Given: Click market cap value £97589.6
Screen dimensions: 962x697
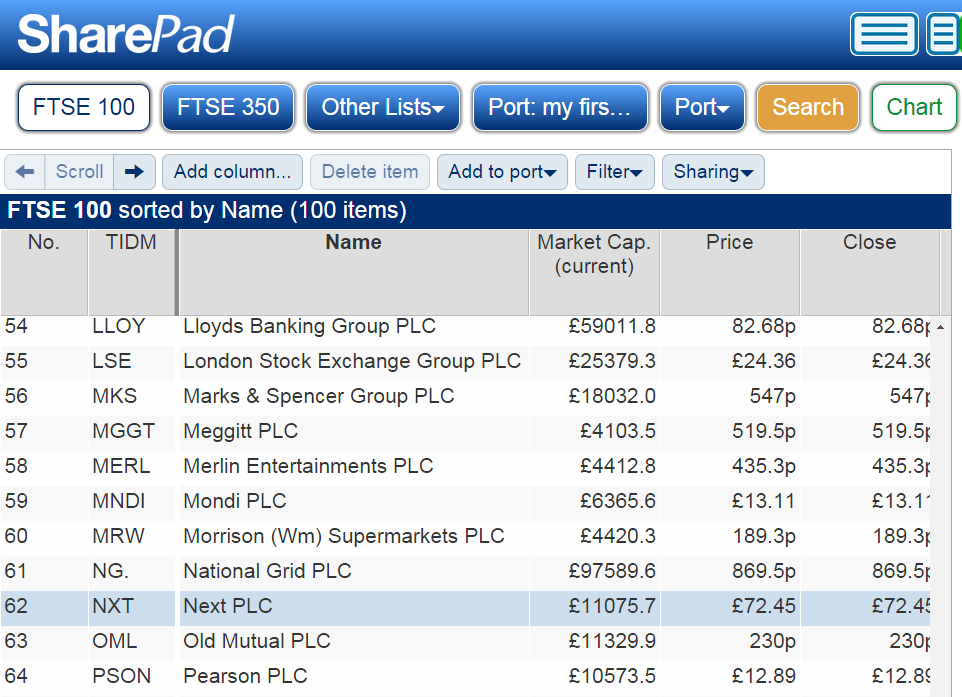Looking at the screenshot, I should 612,571.
